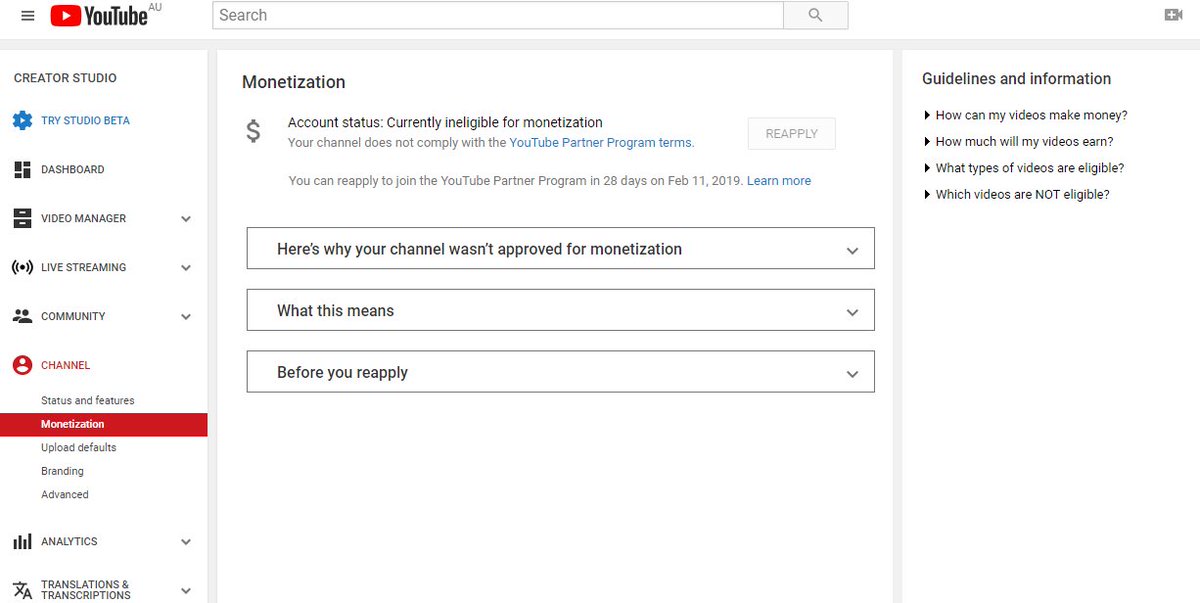Expand What types of videos are eligible
Image resolution: width=1200 pixels, height=603 pixels.
[x=1024, y=168]
